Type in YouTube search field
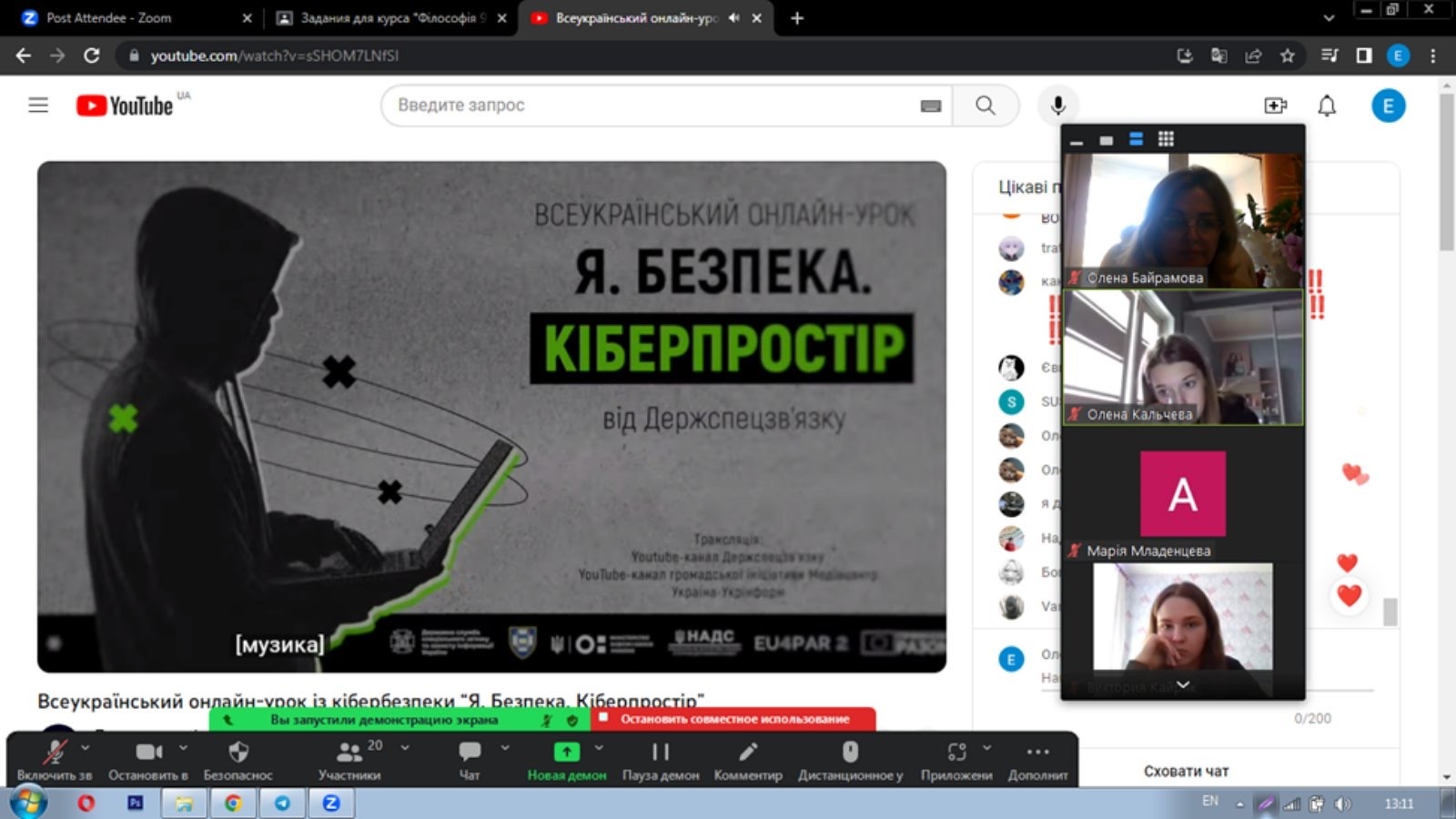The width and height of the screenshot is (1456, 819). (655, 106)
